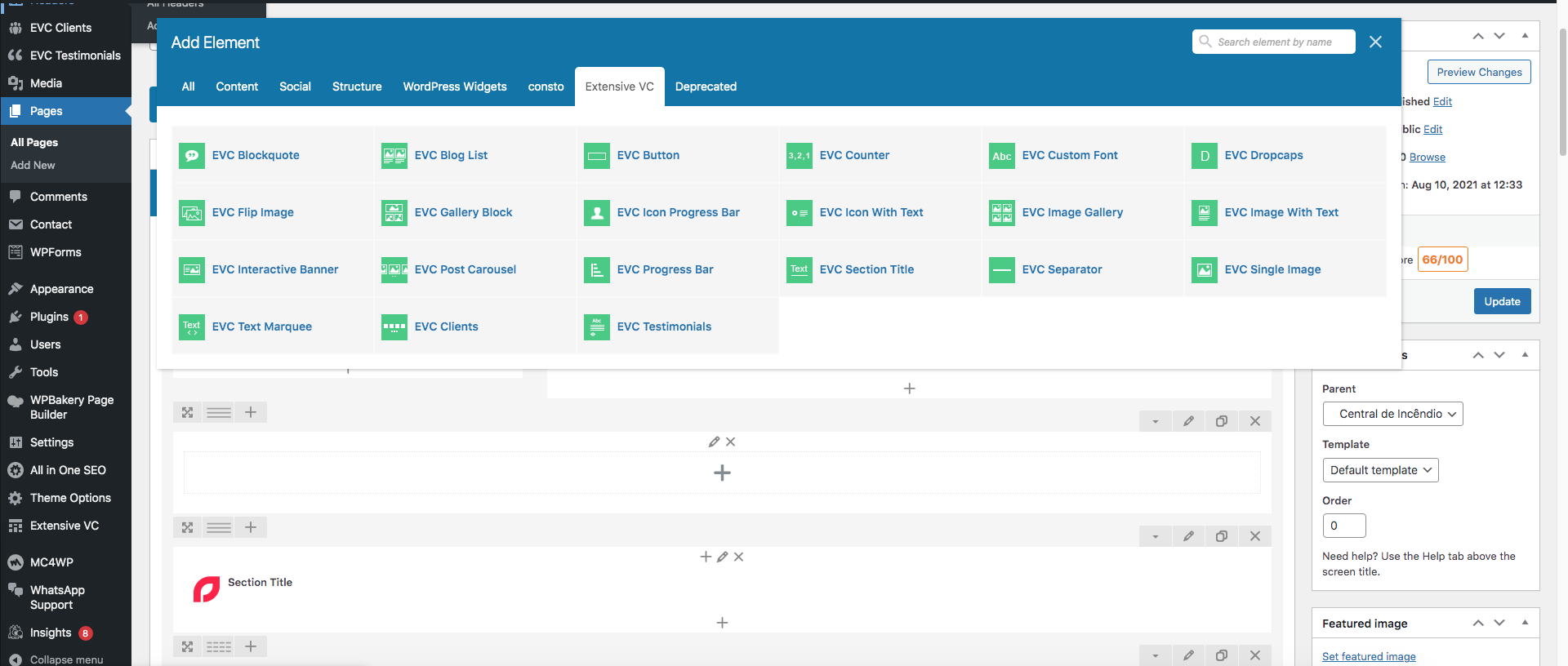Viewport: 1568px width, 666px height.
Task: Insert the EVC Dropcaps element
Action: click(1285, 155)
